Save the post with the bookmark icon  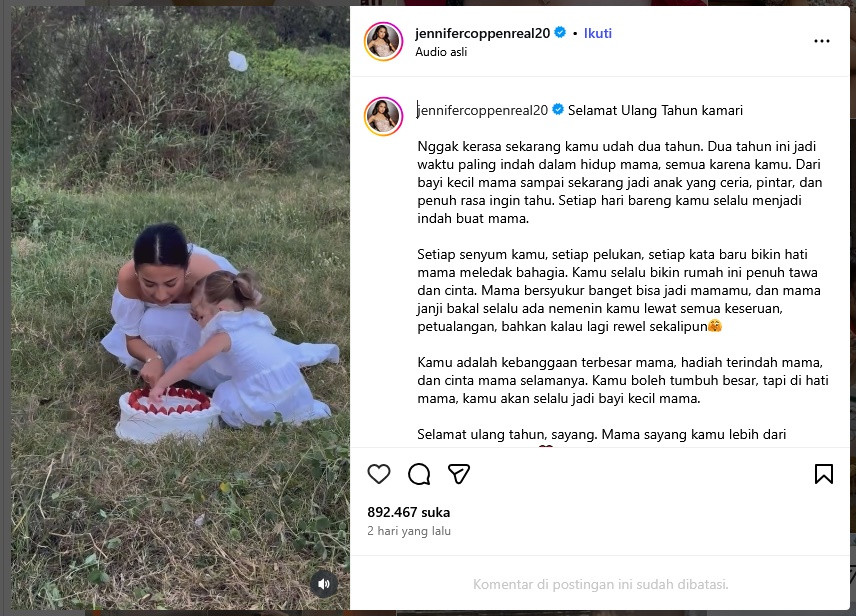tap(823, 473)
